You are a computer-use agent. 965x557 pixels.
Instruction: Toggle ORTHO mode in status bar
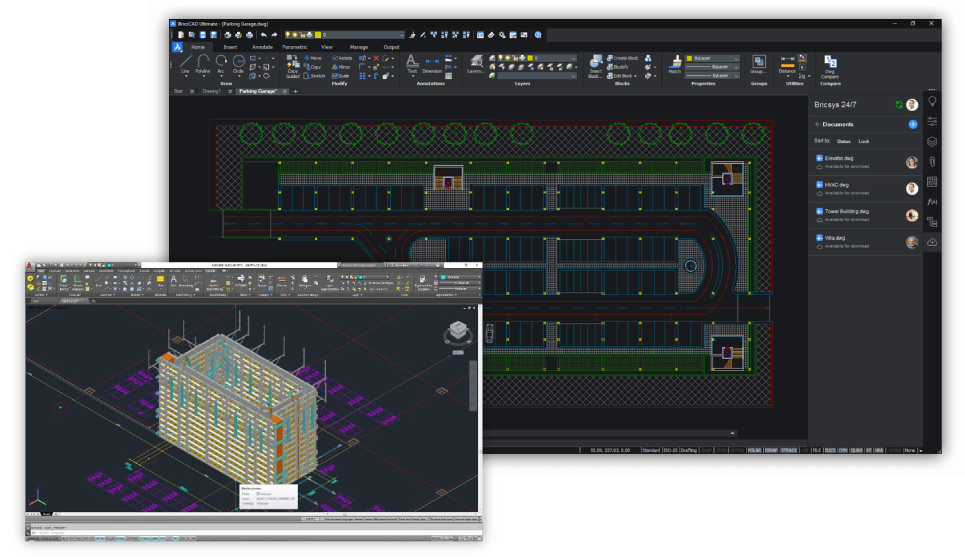pos(737,451)
